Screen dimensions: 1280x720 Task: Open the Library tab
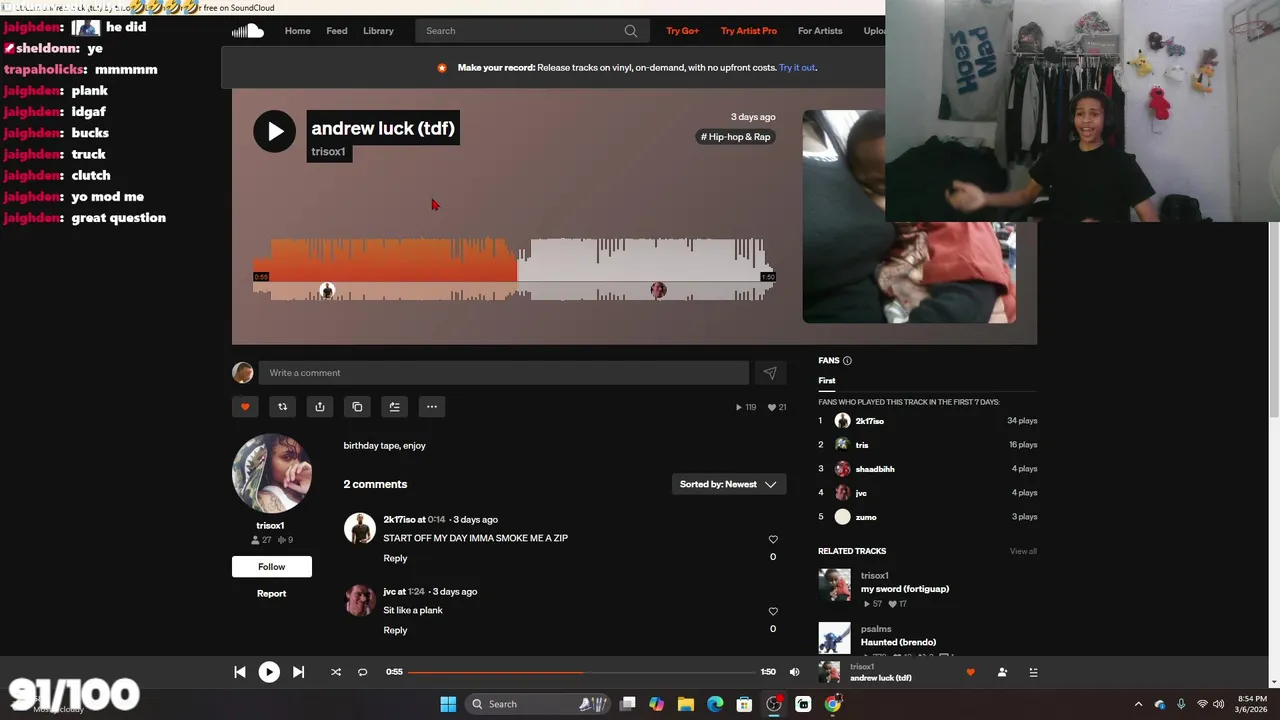(x=378, y=31)
